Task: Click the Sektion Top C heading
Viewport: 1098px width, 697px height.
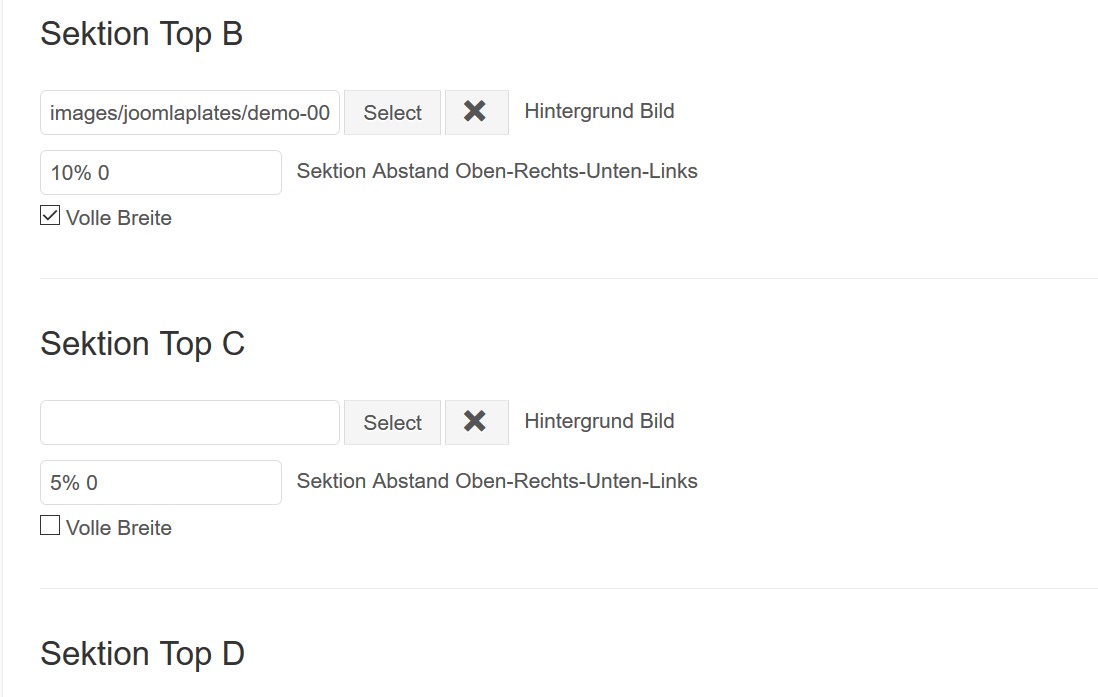Action: click(x=142, y=344)
